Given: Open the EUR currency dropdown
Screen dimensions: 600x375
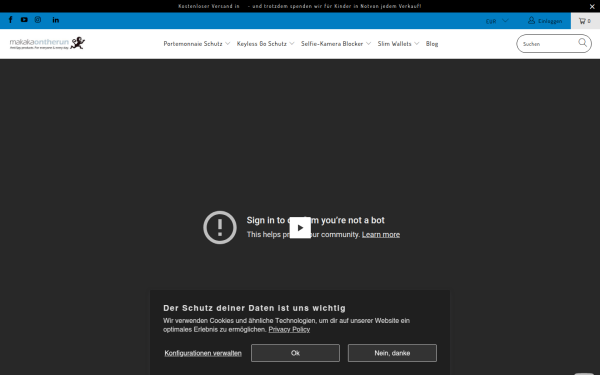Looking at the screenshot, I should [x=497, y=21].
